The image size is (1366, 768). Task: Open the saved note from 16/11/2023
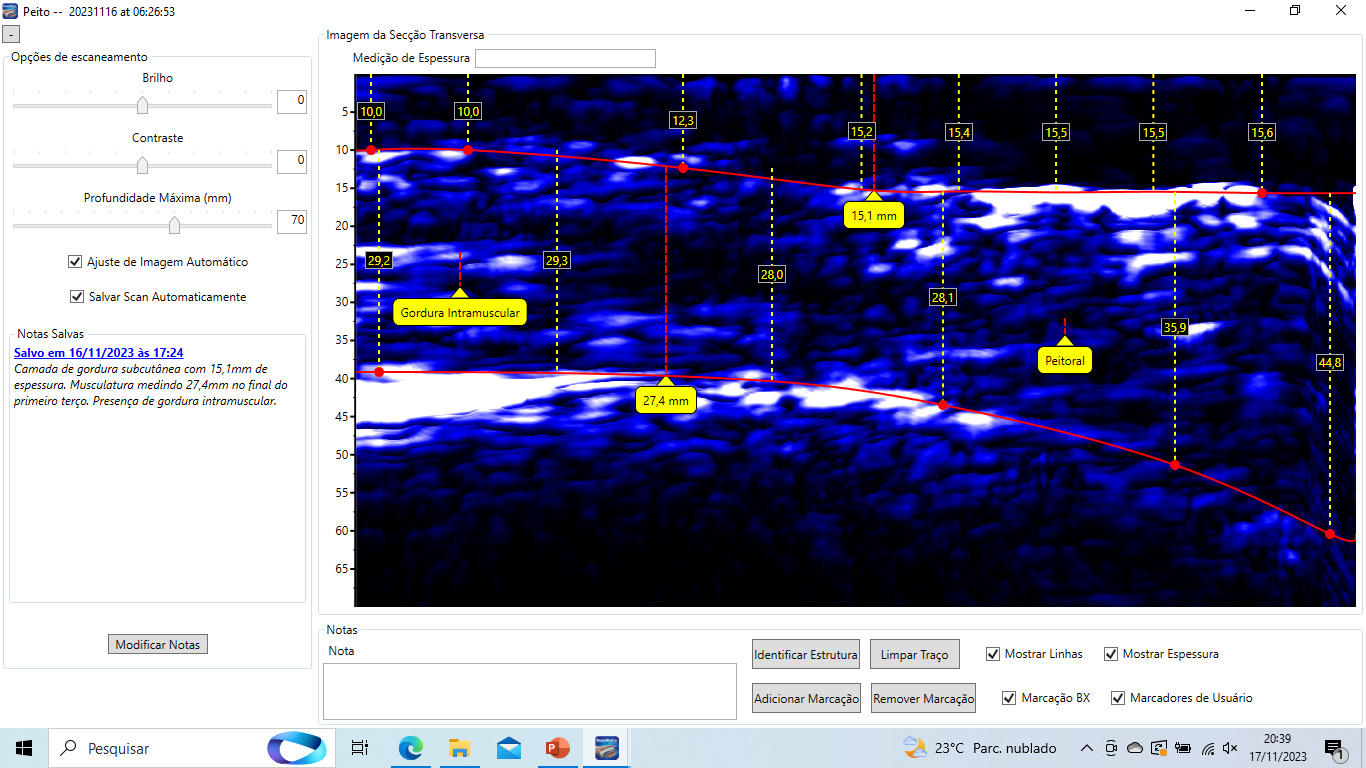point(98,353)
